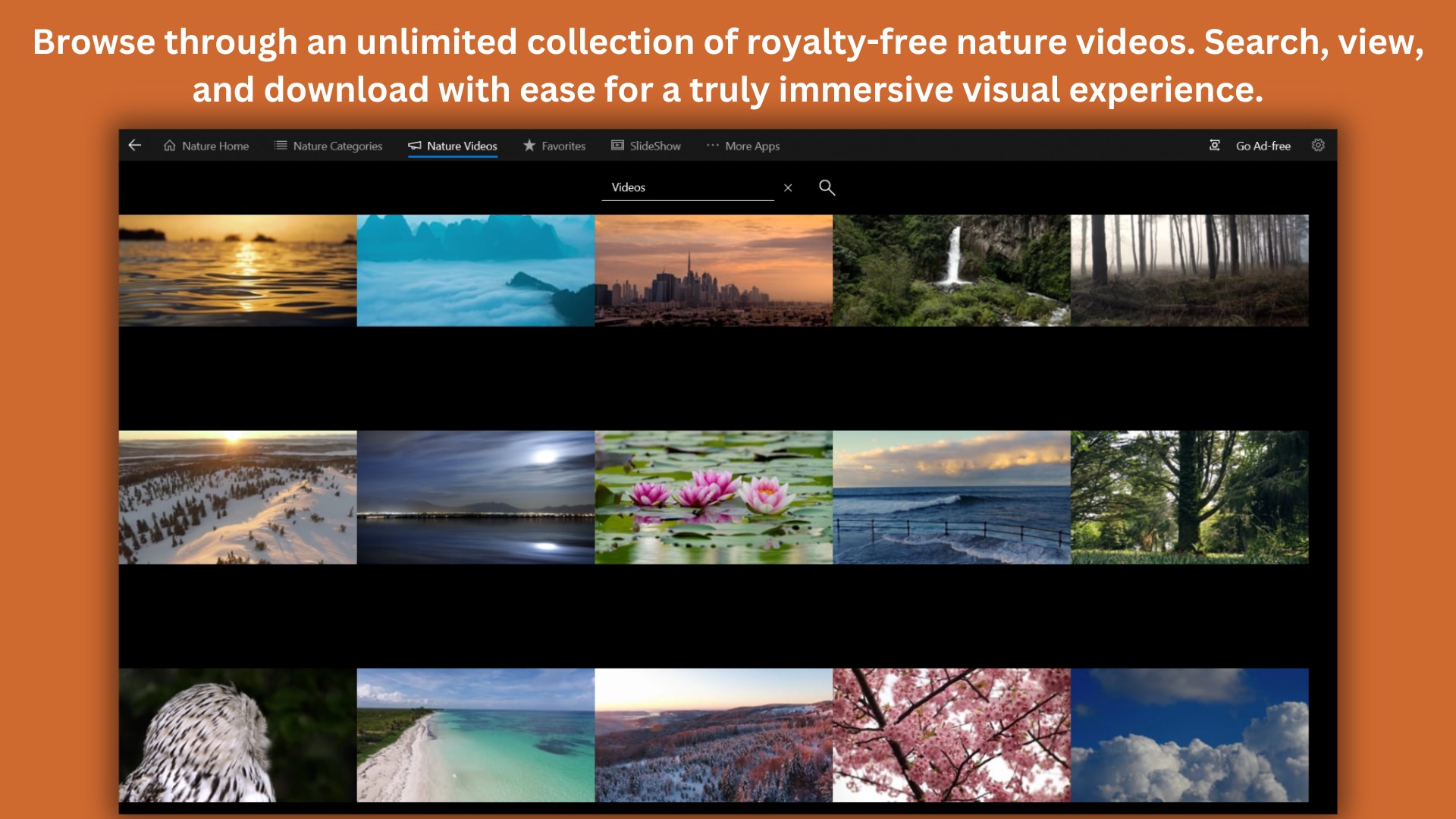1456x819 pixels.
Task: Click the SlideShow icon
Action: [617, 146]
